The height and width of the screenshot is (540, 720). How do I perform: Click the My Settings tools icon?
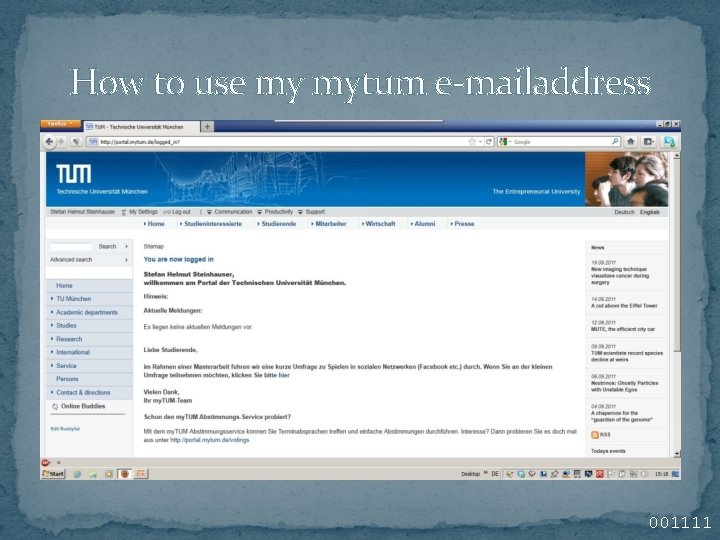click(124, 212)
